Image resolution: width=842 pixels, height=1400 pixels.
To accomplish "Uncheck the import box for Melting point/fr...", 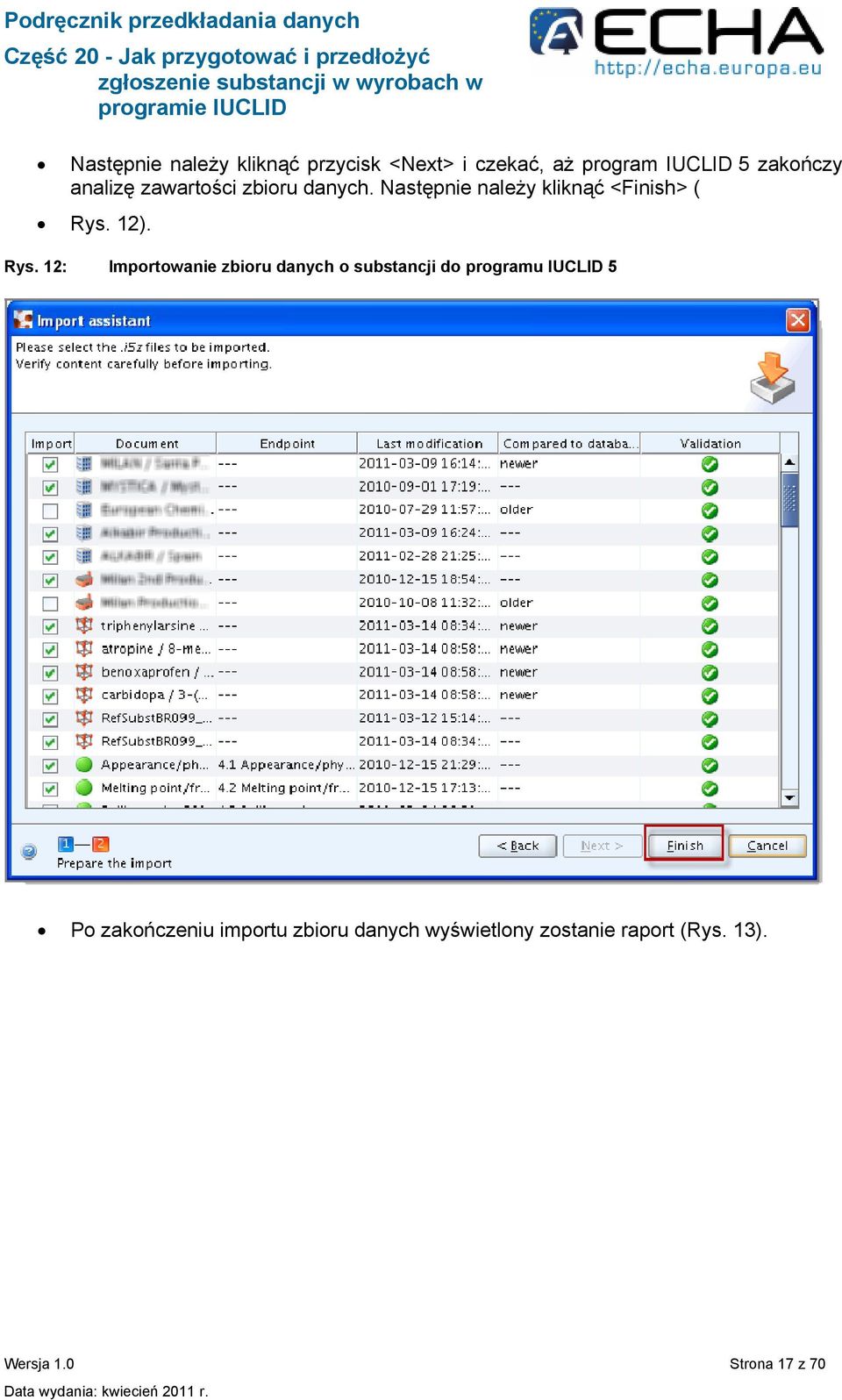I will click(50, 789).
